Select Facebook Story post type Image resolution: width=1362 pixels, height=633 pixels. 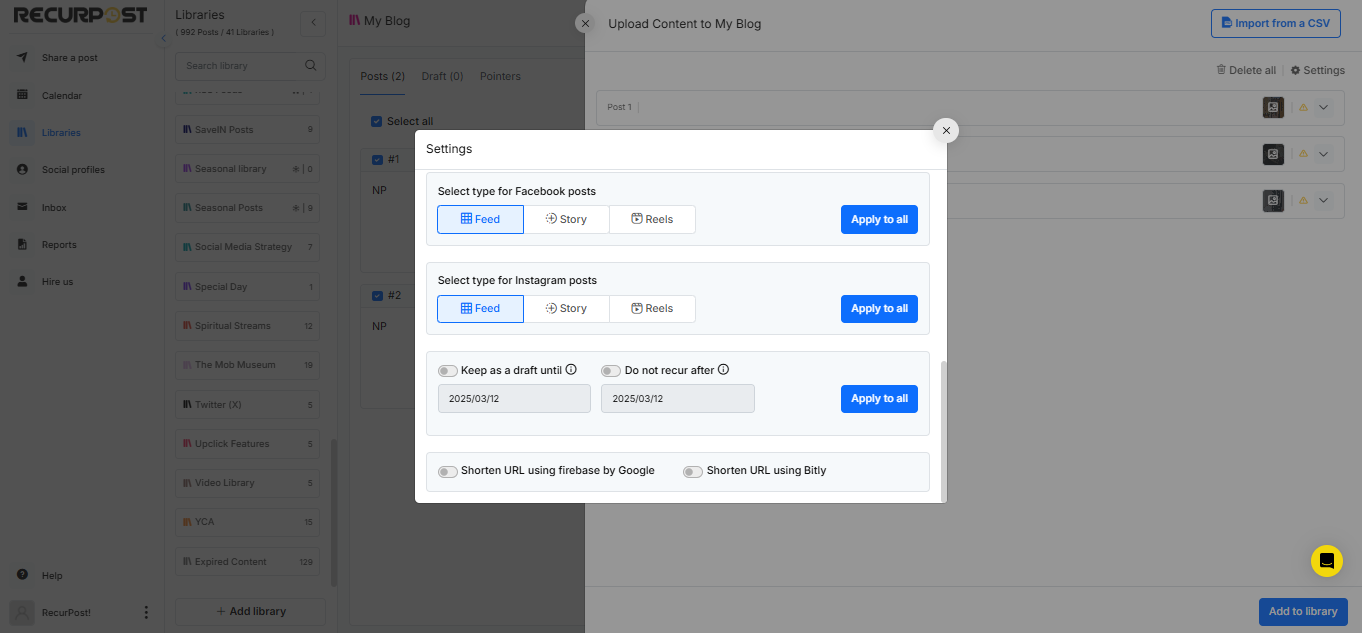[566, 219]
